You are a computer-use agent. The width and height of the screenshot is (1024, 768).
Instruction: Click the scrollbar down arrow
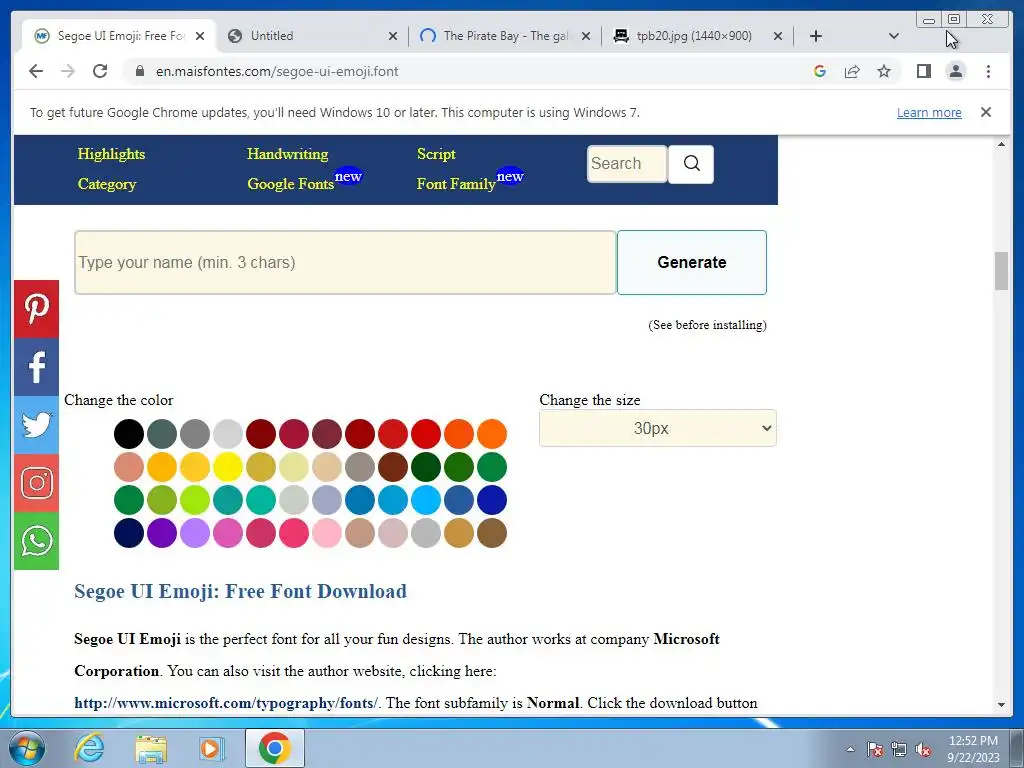pyautogui.click(x=1001, y=705)
